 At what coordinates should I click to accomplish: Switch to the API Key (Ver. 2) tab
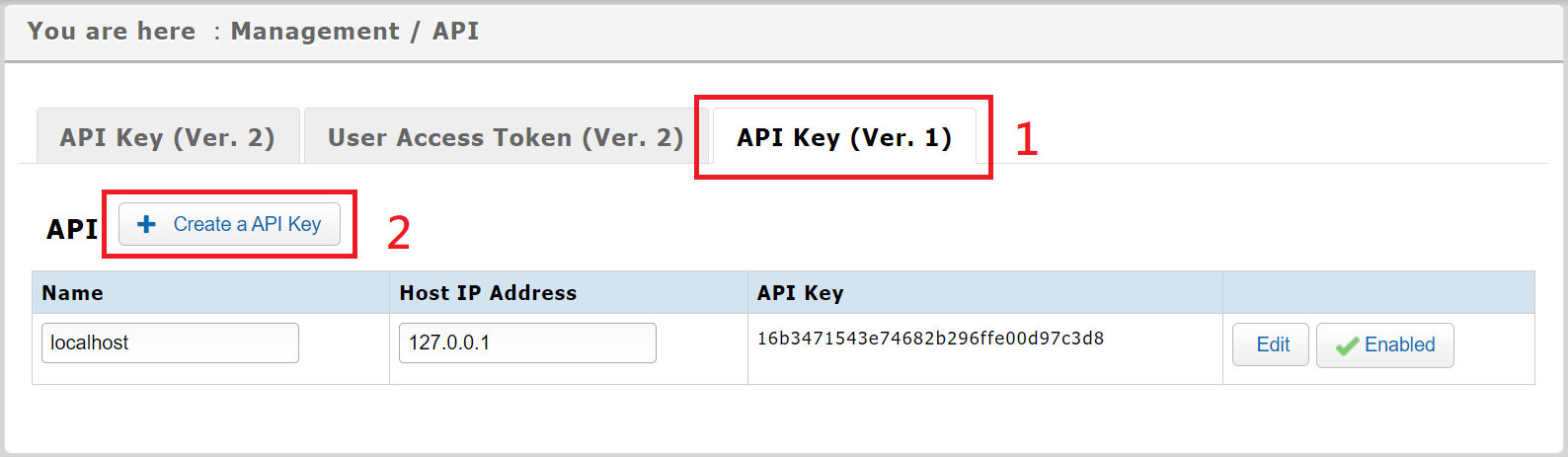(167, 137)
